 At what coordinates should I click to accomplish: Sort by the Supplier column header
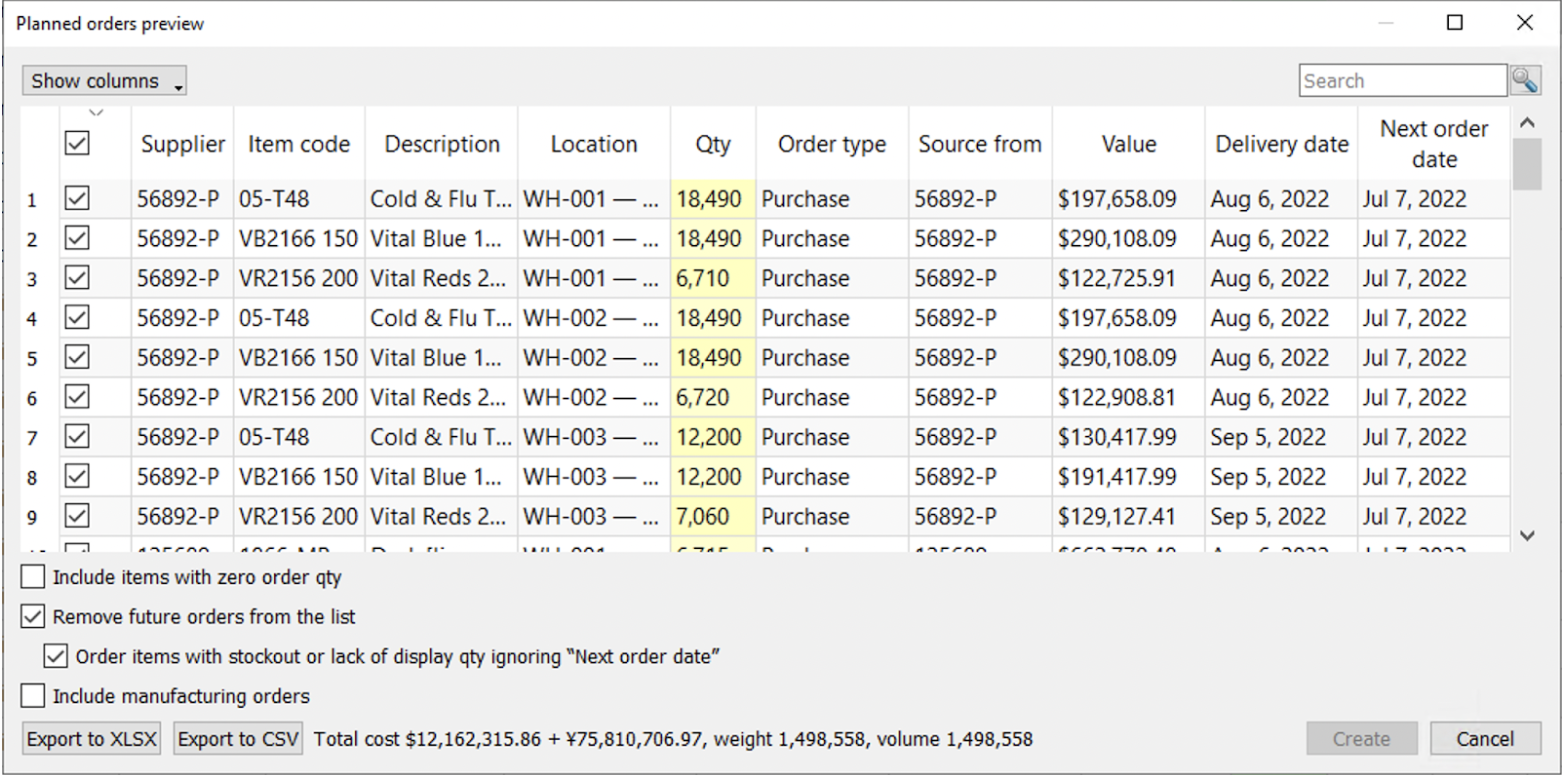click(x=183, y=144)
